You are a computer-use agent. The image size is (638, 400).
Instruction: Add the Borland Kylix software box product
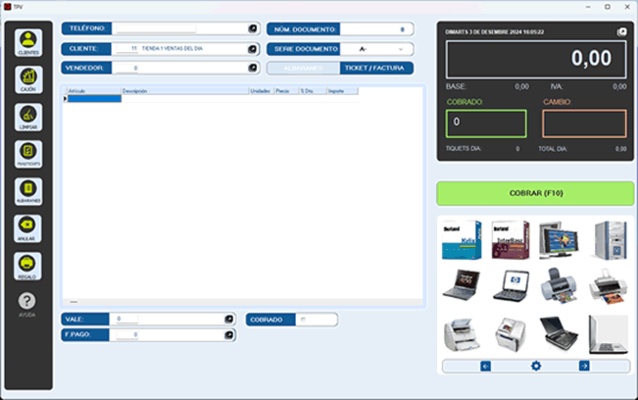(x=462, y=240)
